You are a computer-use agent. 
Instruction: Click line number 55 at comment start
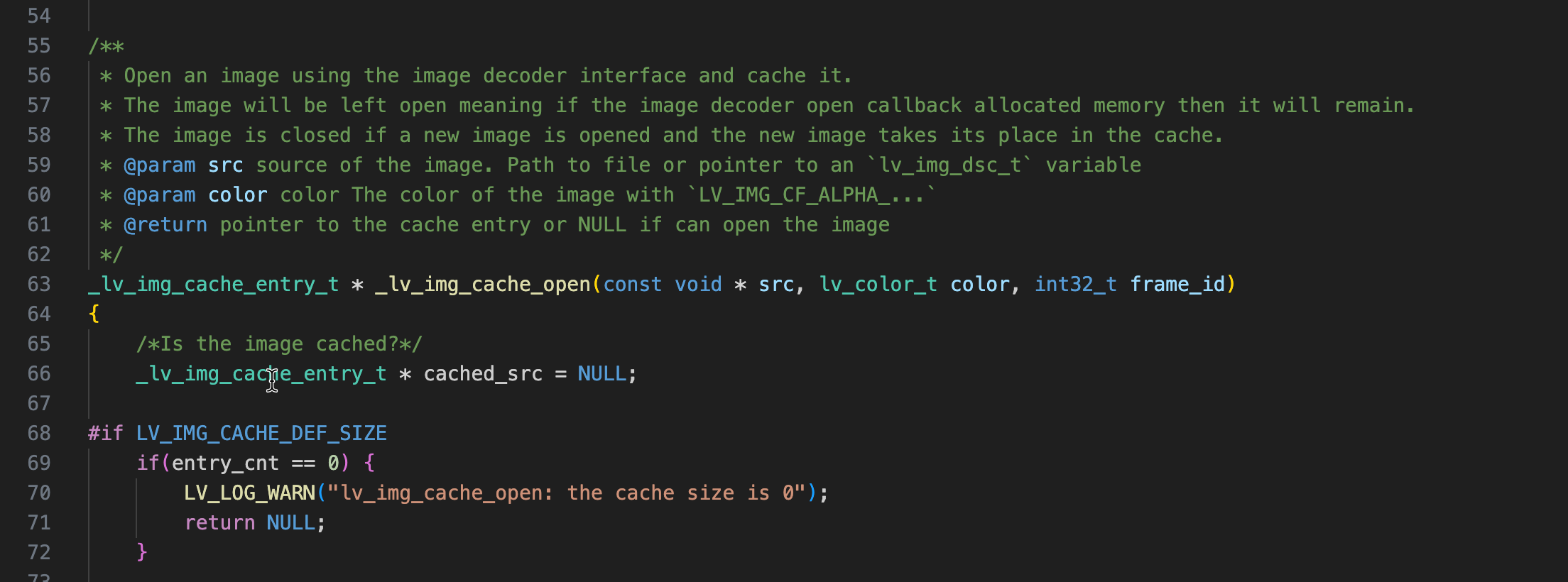(39, 45)
